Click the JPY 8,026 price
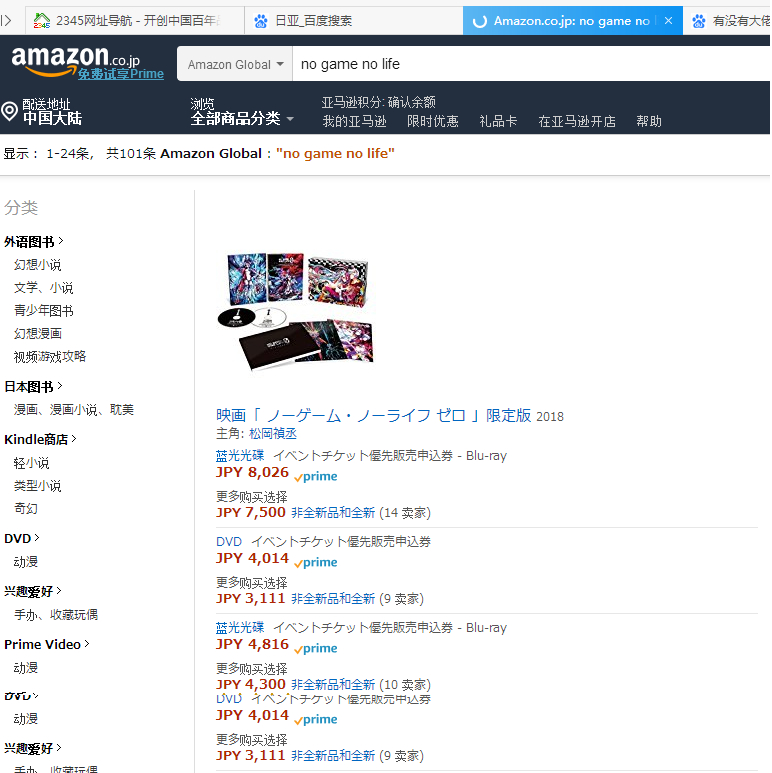Image resolution: width=772 pixels, height=773 pixels. [252, 472]
